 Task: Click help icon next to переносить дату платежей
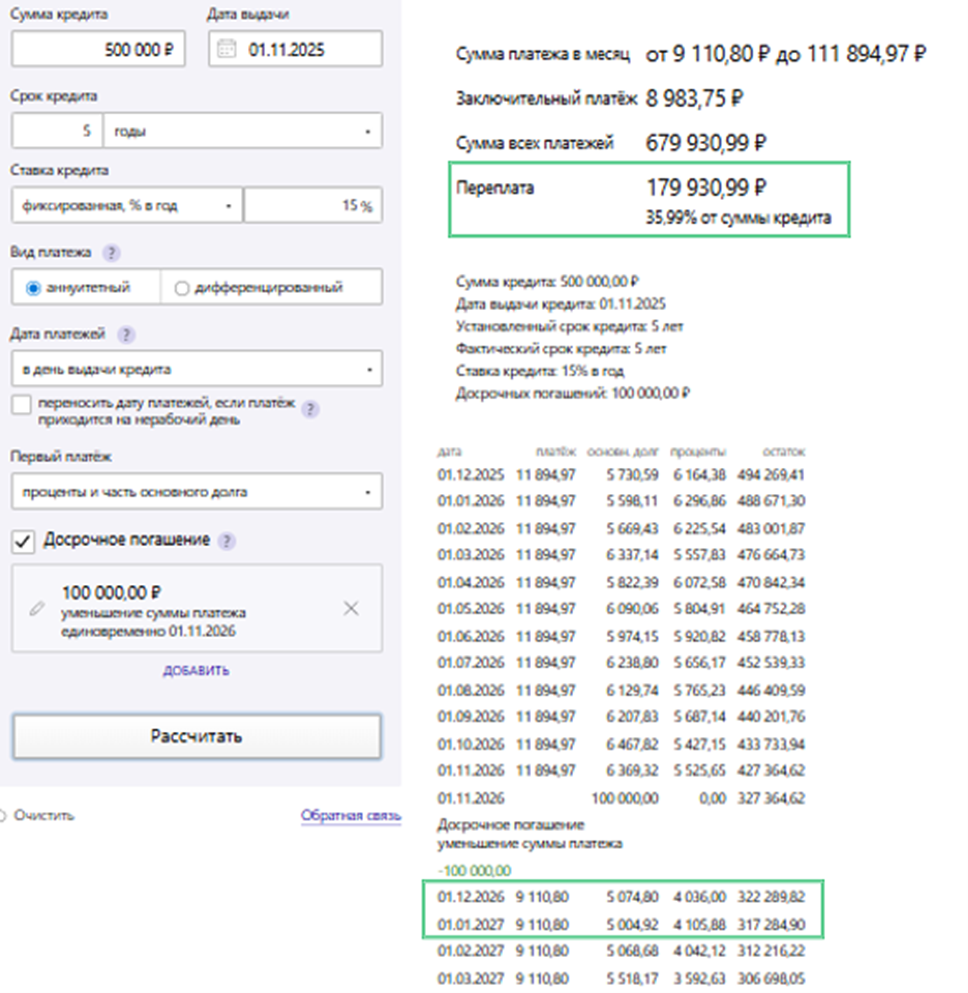tap(311, 409)
